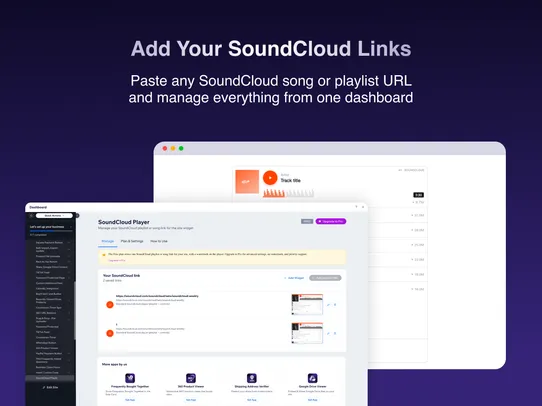Click the second saved link's SoundCloud icon
This screenshot has height=406, width=542.
coord(110,333)
